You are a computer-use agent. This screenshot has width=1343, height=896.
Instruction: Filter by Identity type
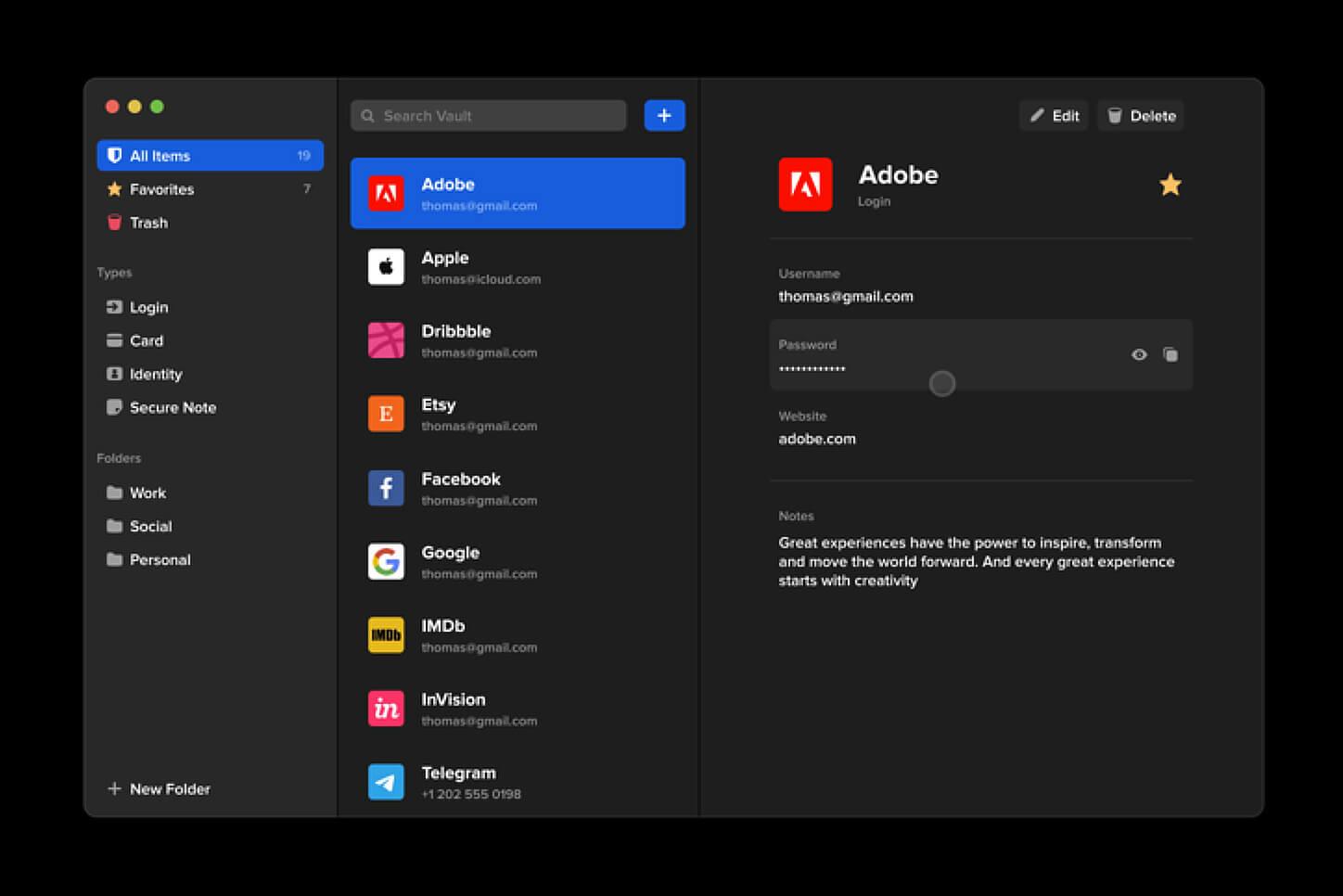pos(211,374)
